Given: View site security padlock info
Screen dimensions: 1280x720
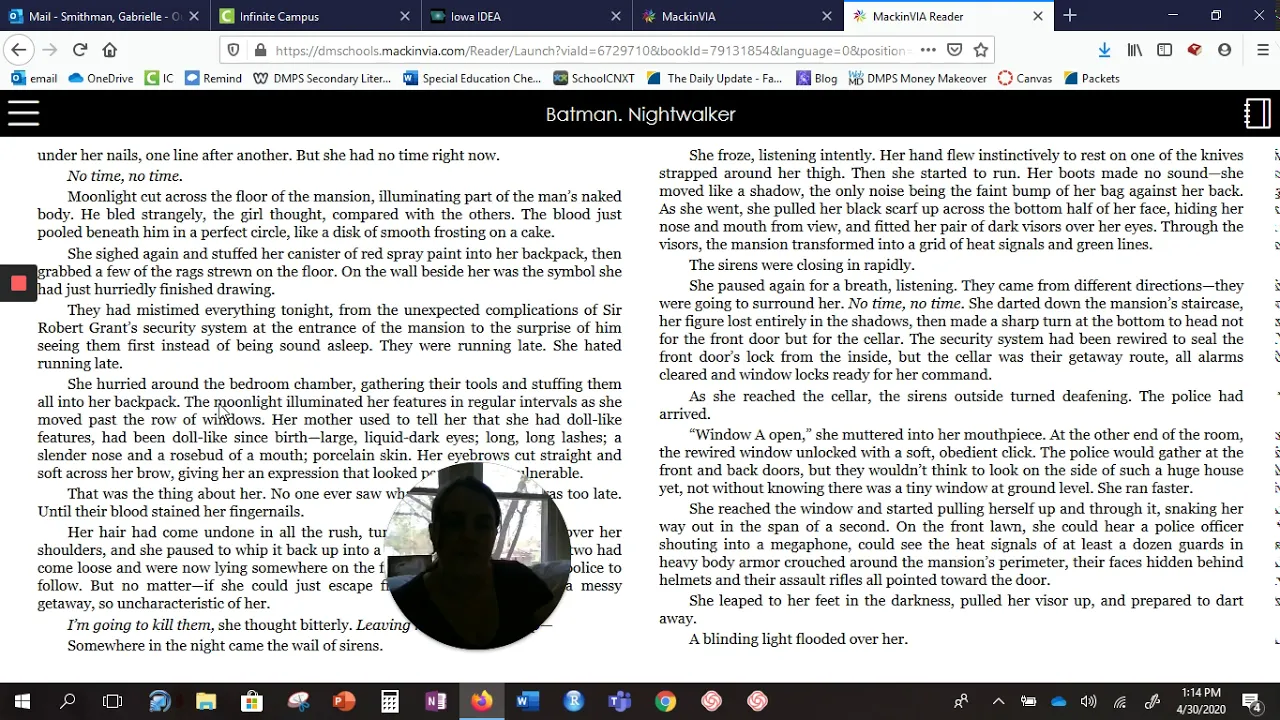Looking at the screenshot, I should pyautogui.click(x=260, y=50).
